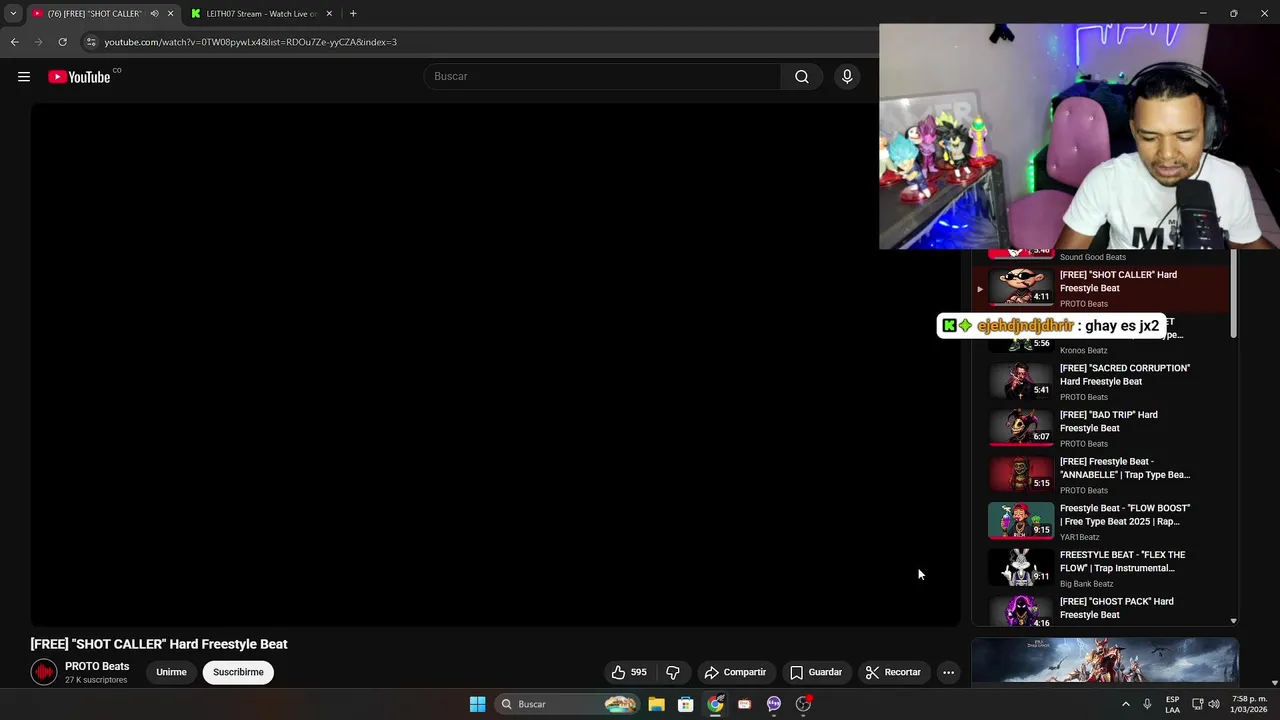The width and height of the screenshot is (1280, 720).
Task: Reload the current page
Action: [62, 42]
